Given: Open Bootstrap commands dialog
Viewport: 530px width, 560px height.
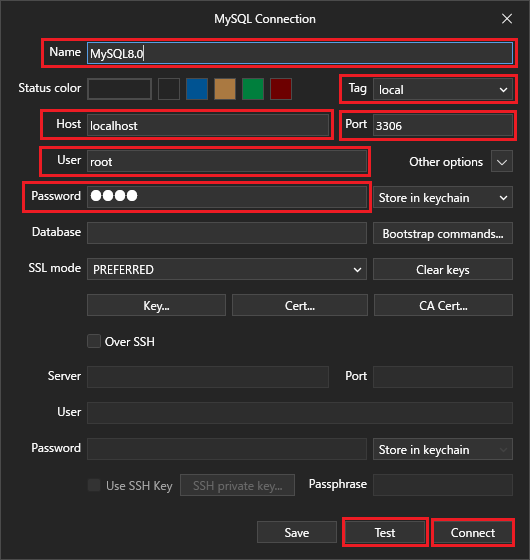Looking at the screenshot, I should 443,233.
